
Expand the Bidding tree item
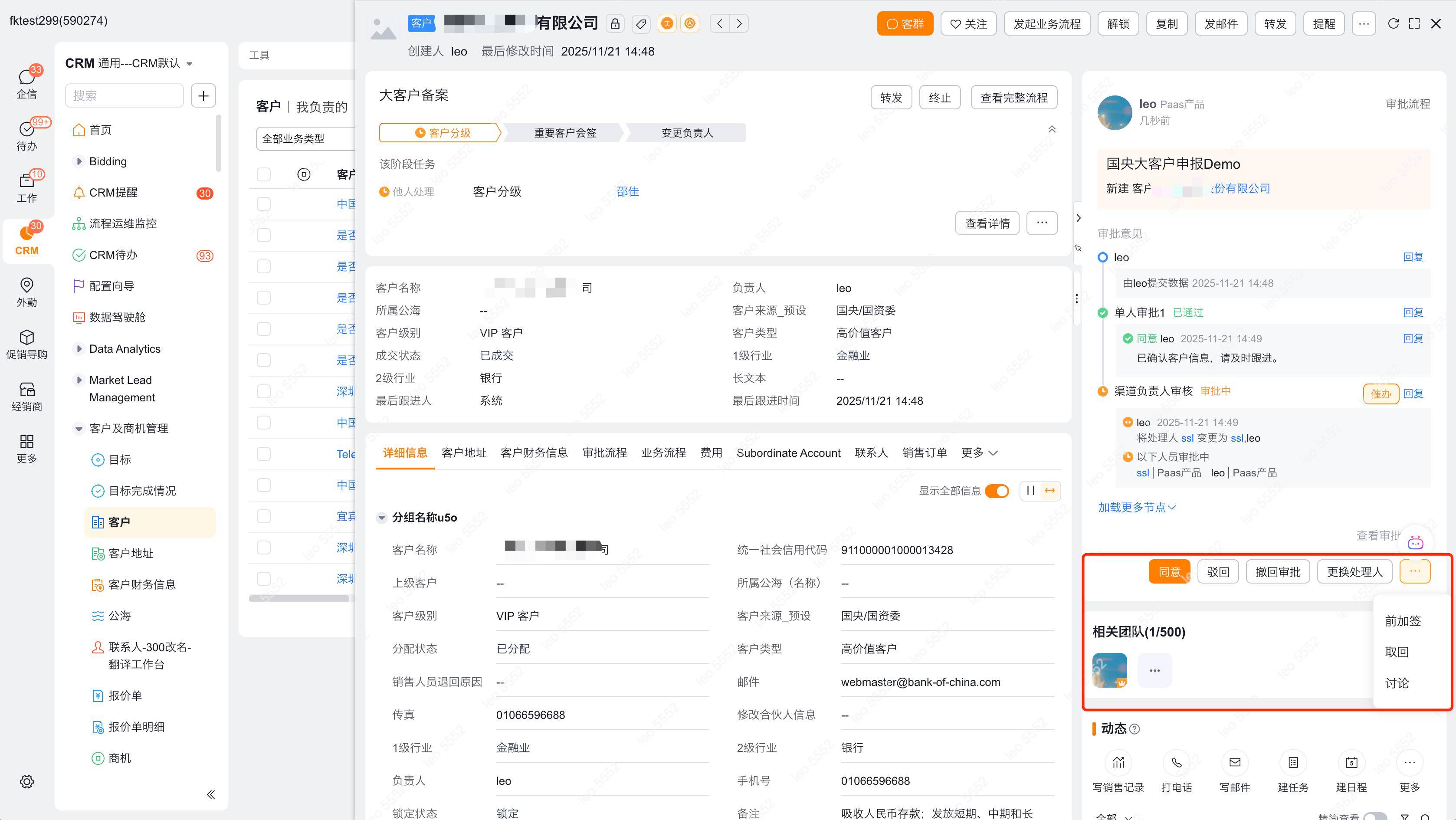pyautogui.click(x=79, y=162)
